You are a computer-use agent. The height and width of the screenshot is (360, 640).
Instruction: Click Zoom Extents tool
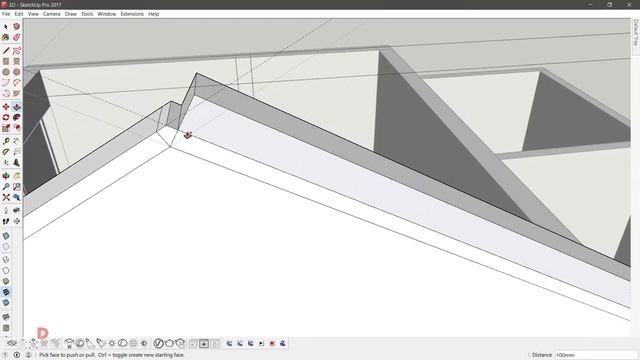click(x=6, y=197)
